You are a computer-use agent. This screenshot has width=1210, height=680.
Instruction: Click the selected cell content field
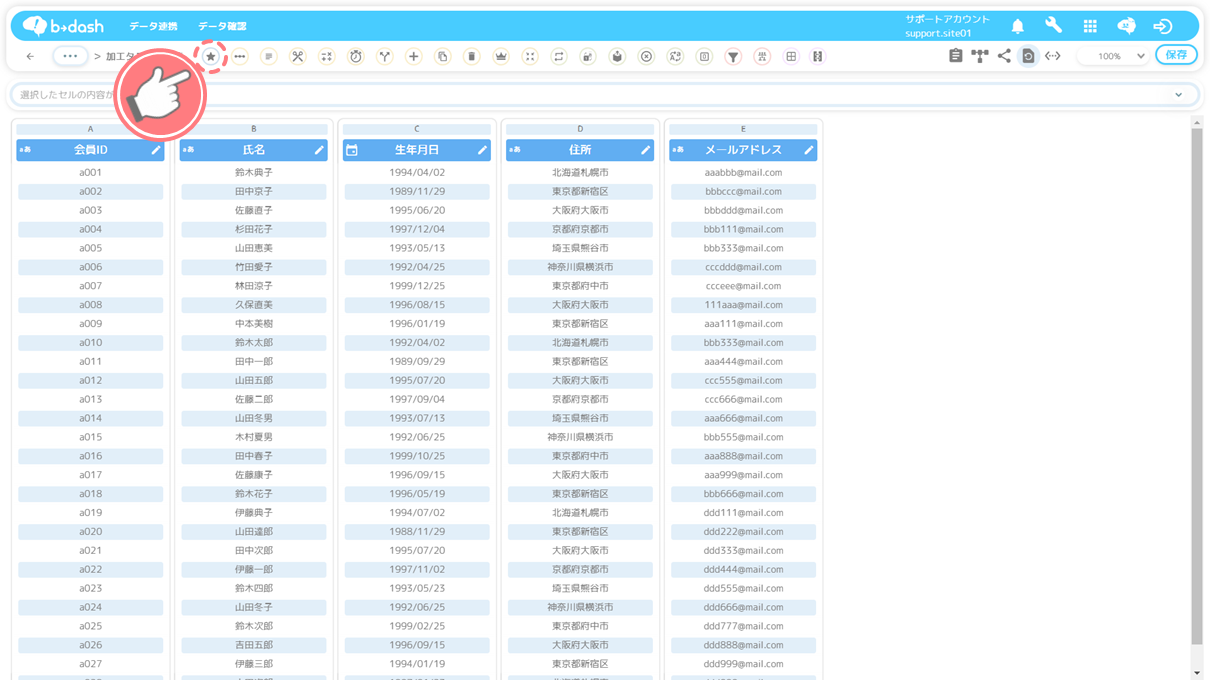tap(604, 95)
